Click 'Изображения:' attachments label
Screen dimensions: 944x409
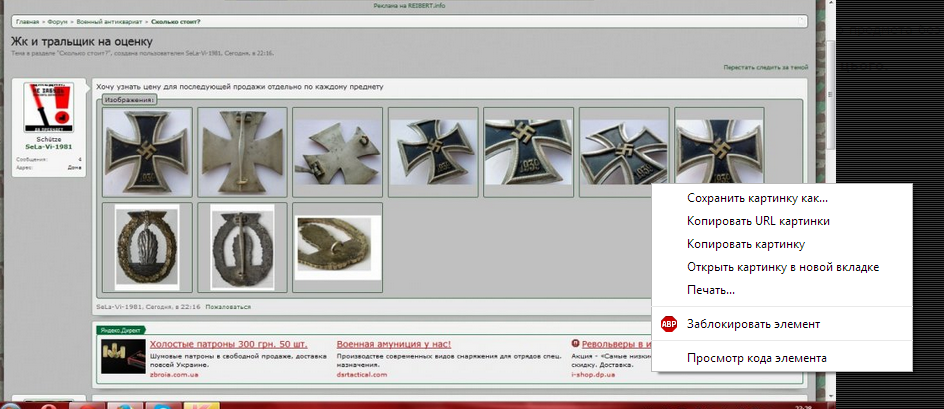click(129, 99)
